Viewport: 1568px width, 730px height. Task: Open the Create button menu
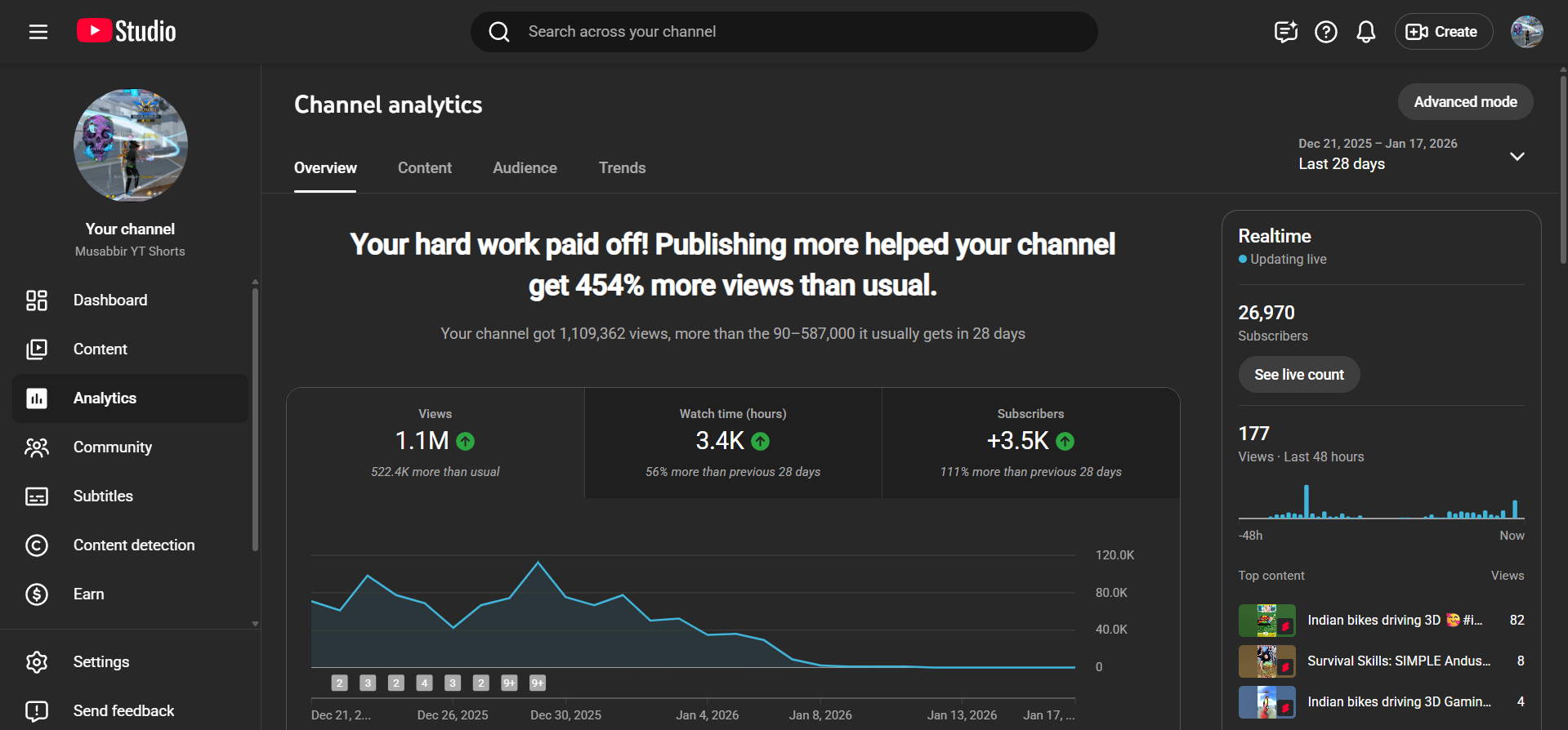point(1443,32)
